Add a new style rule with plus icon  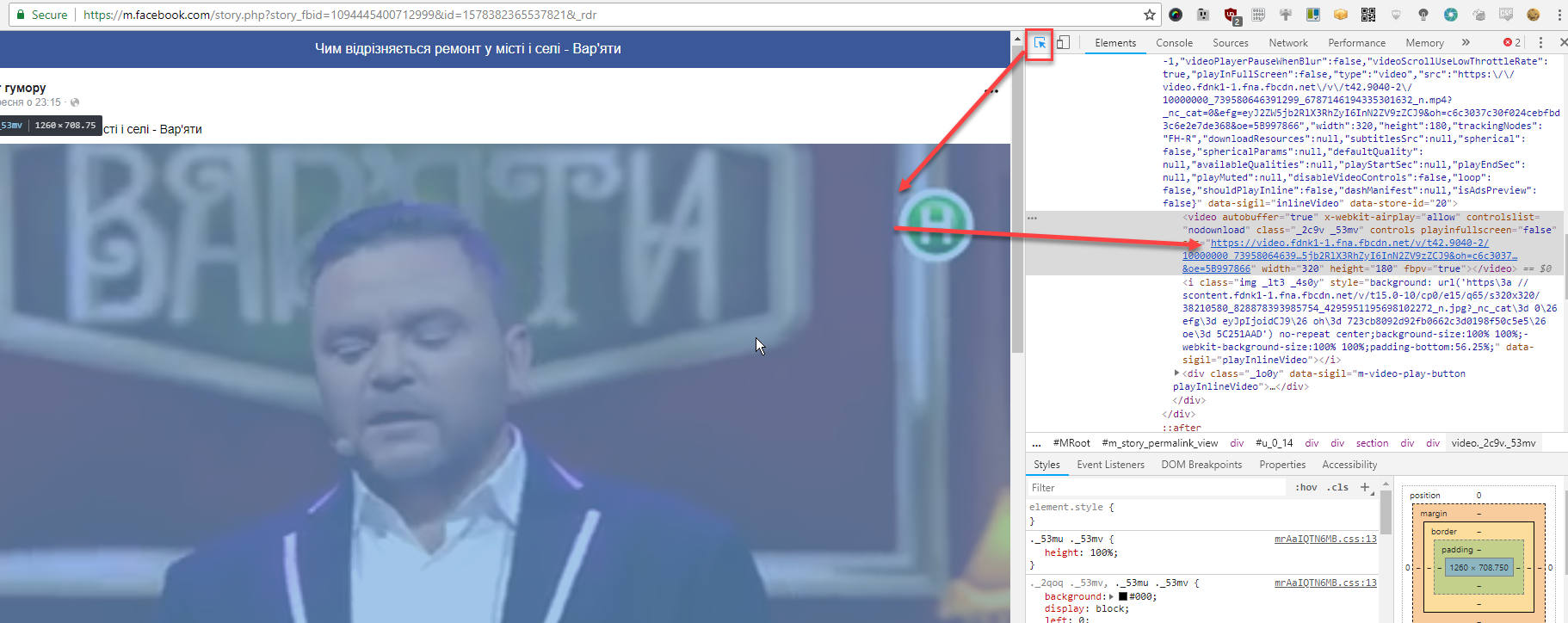1365,487
